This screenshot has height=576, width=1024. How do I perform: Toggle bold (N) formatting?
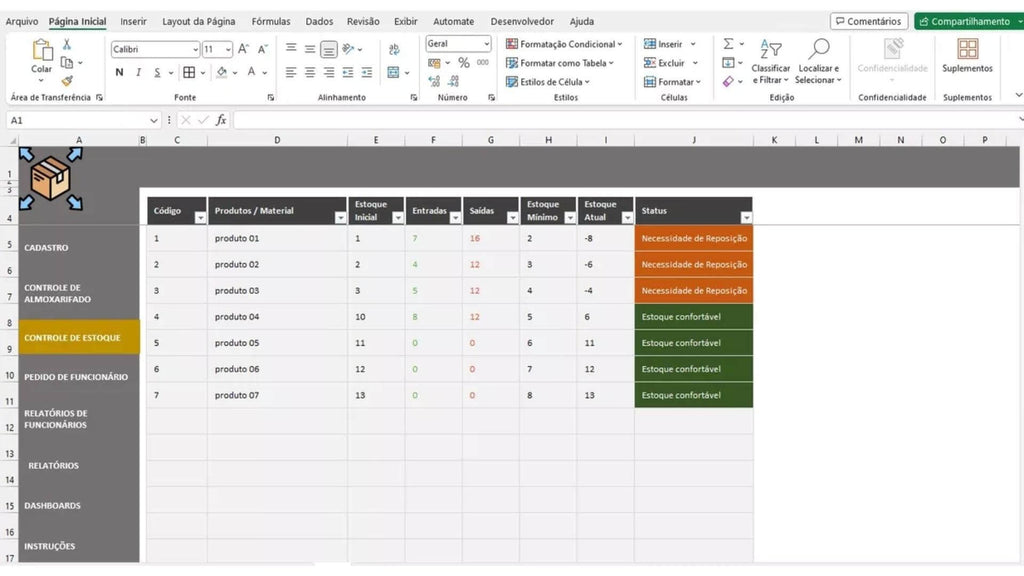119,72
